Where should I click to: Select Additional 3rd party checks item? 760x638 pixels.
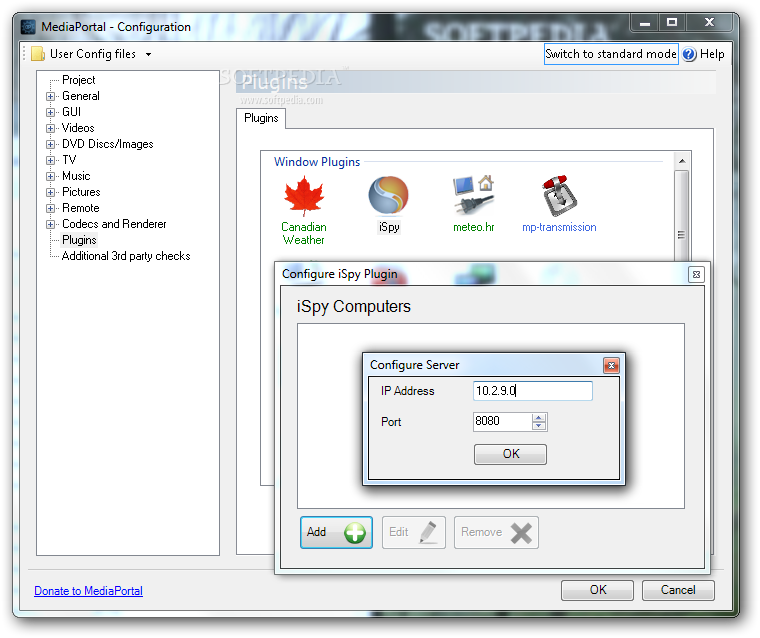126,256
